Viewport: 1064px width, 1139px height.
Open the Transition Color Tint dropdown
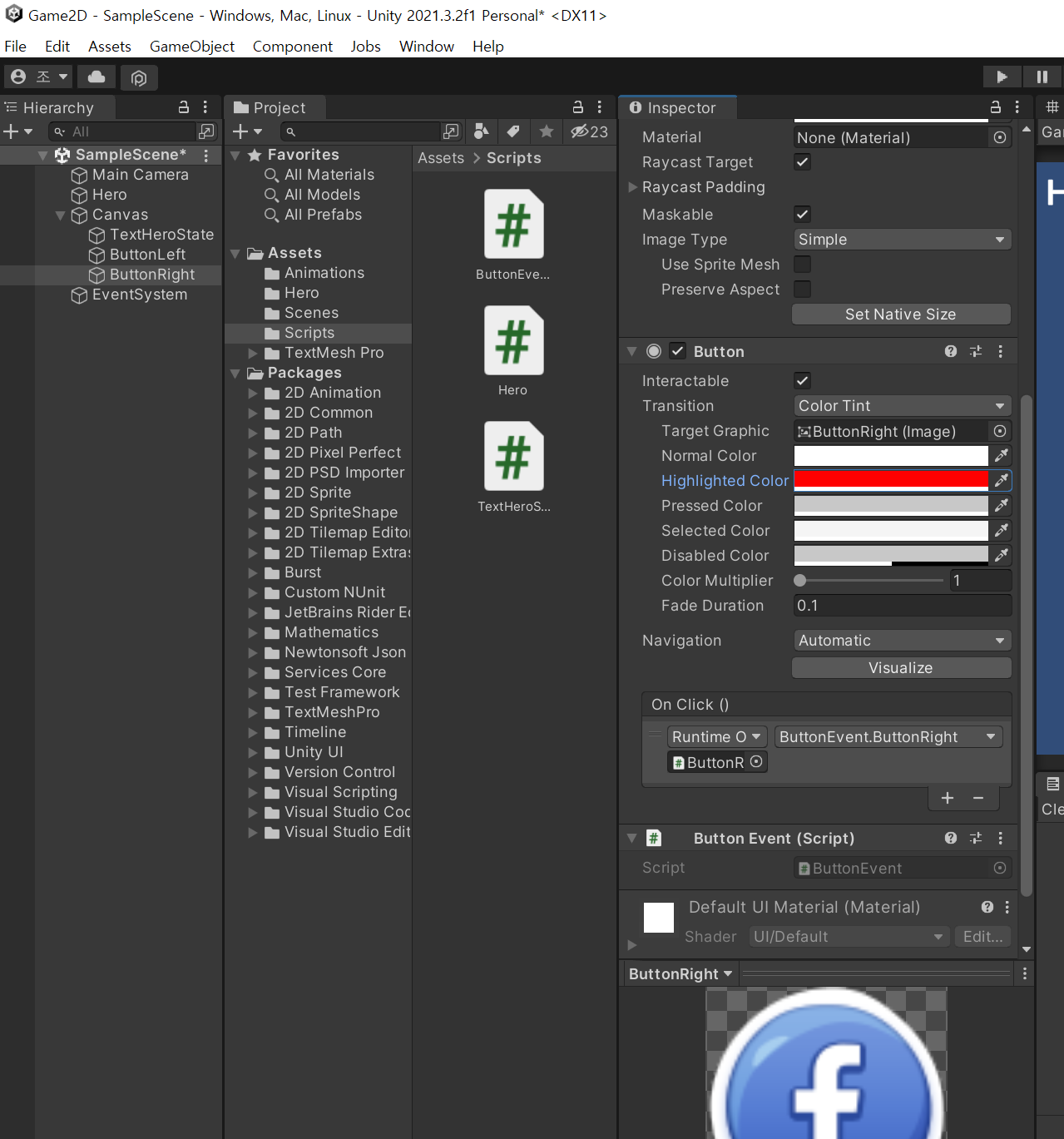pyautogui.click(x=903, y=406)
